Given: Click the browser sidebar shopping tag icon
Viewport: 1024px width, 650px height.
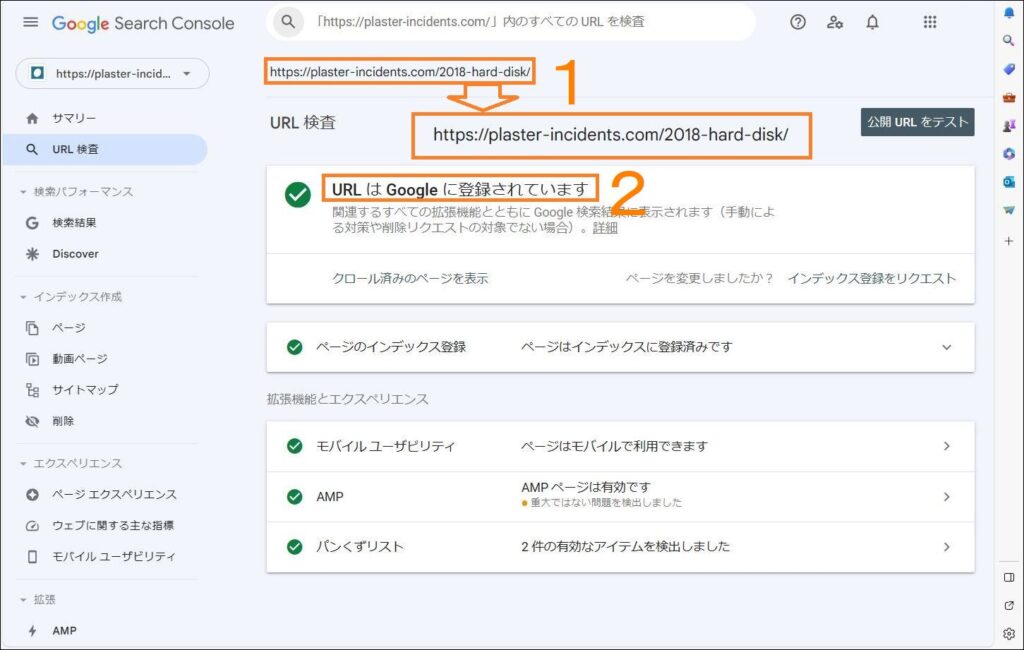Looking at the screenshot, I should 1009,69.
